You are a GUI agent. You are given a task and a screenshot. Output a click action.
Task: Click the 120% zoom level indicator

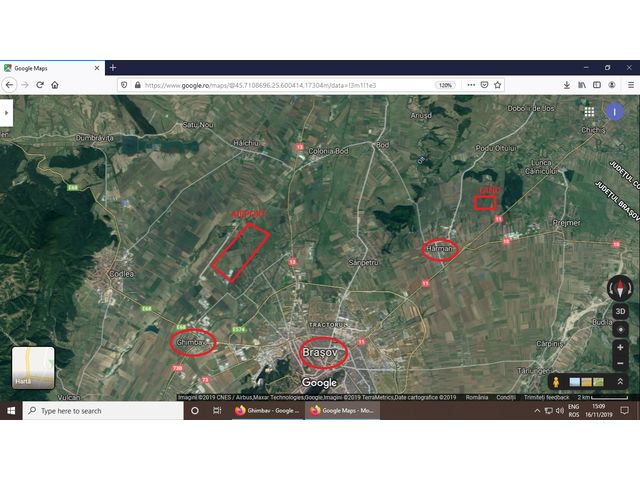pos(445,85)
